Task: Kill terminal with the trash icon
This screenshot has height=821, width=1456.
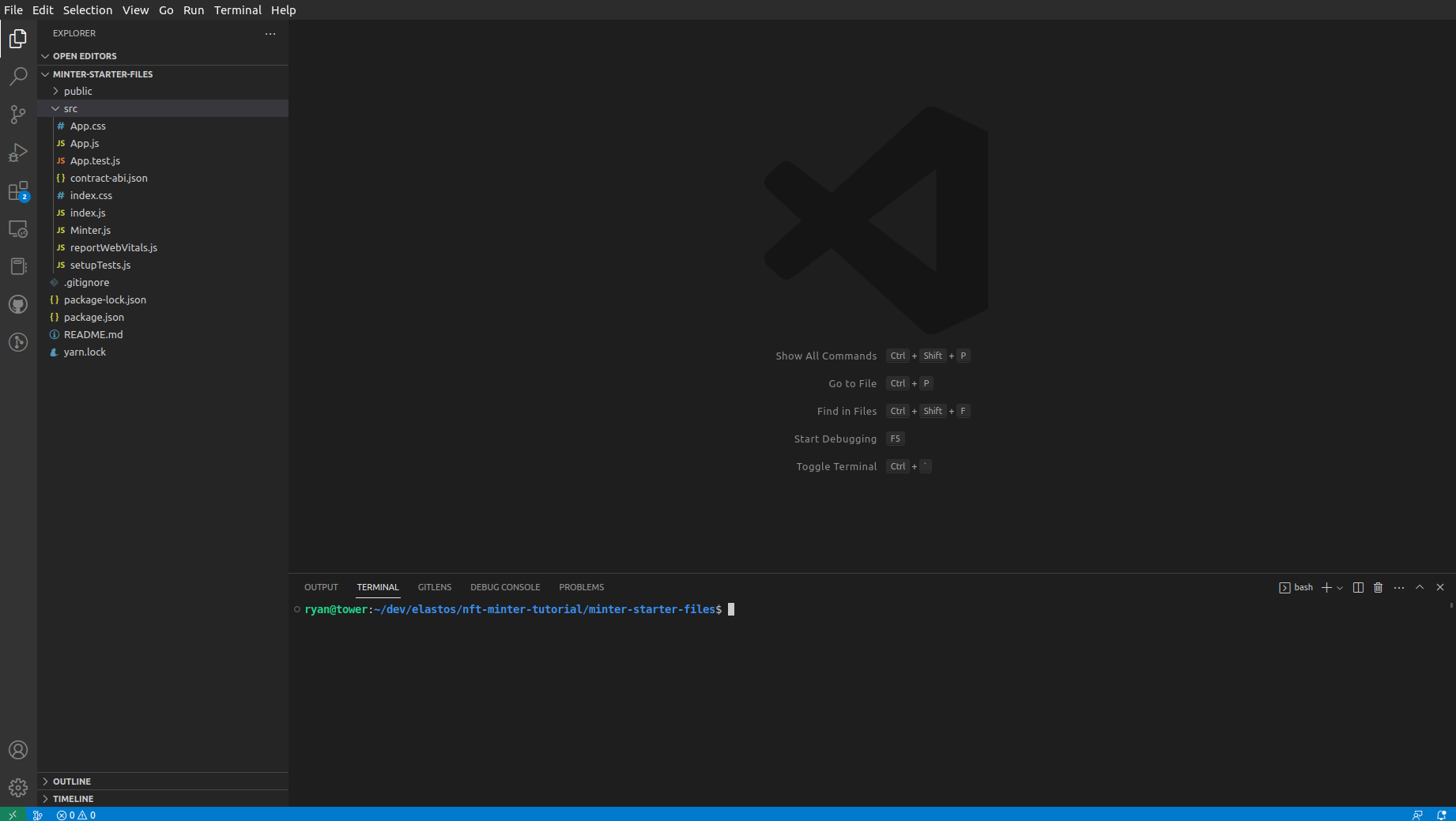Action: point(1379,587)
